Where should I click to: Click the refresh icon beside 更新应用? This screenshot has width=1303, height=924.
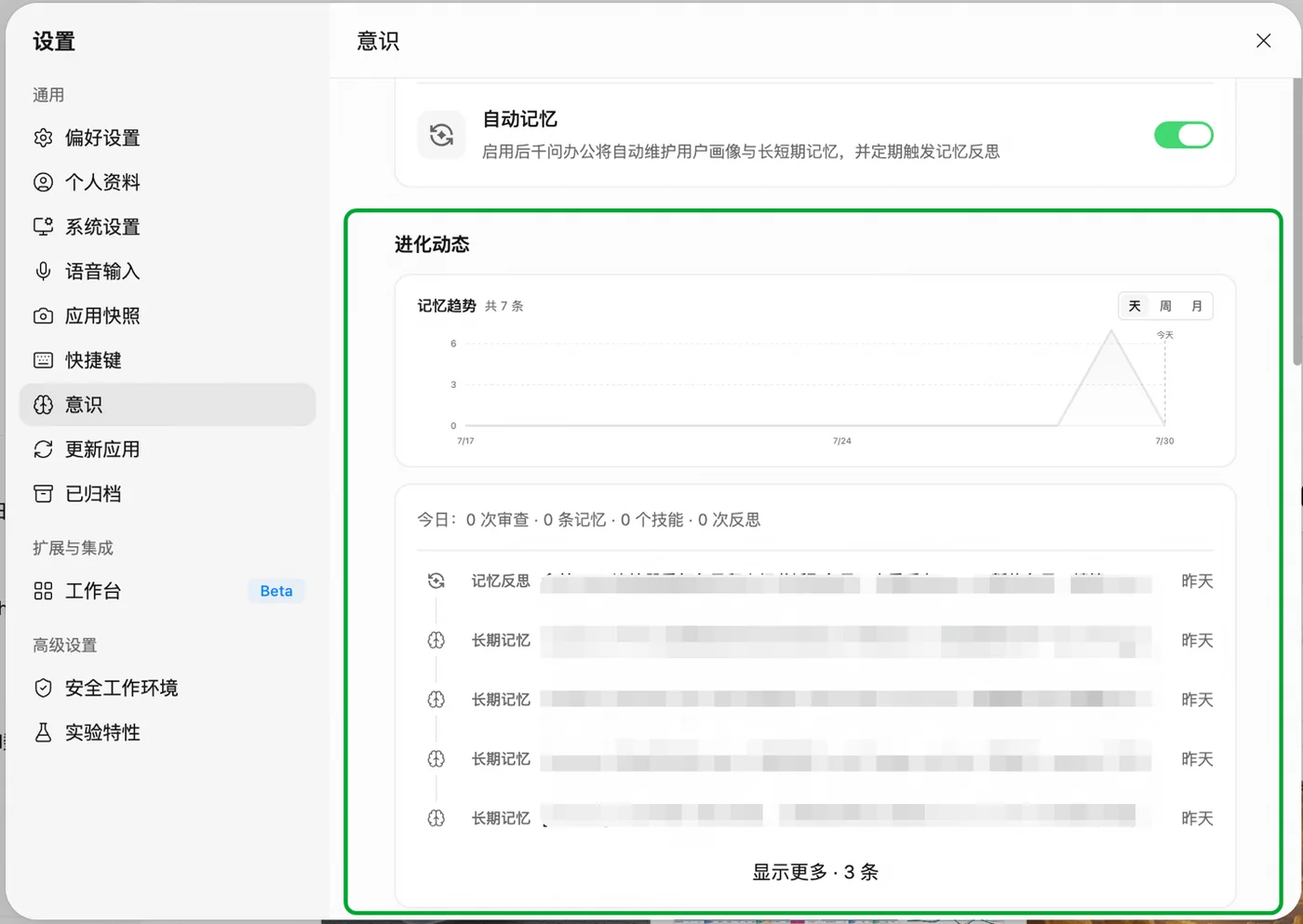point(43,449)
